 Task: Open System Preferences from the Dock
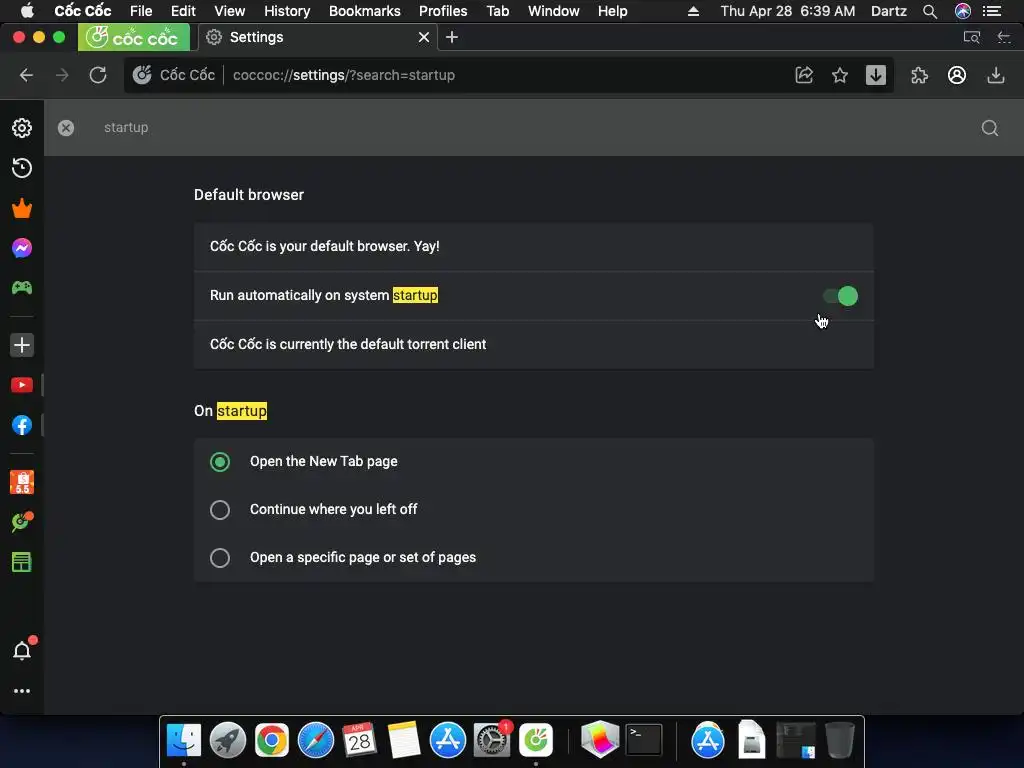[491, 741]
